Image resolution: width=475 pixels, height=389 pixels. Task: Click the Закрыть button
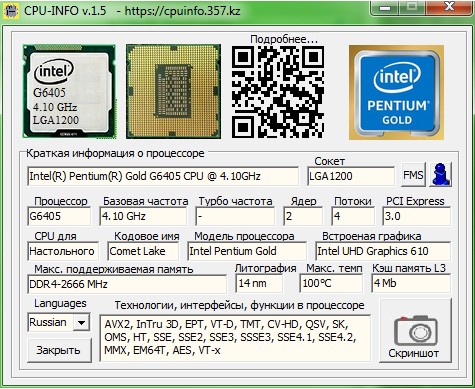(x=59, y=350)
